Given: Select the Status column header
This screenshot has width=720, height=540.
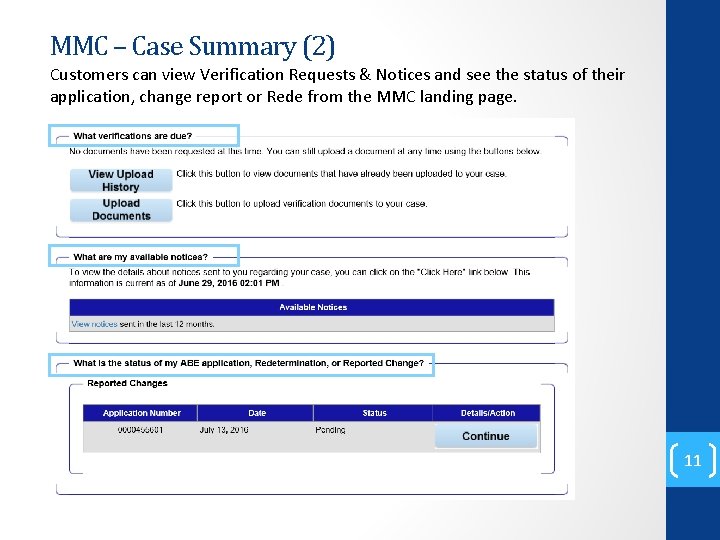Looking at the screenshot, I should (374, 413).
